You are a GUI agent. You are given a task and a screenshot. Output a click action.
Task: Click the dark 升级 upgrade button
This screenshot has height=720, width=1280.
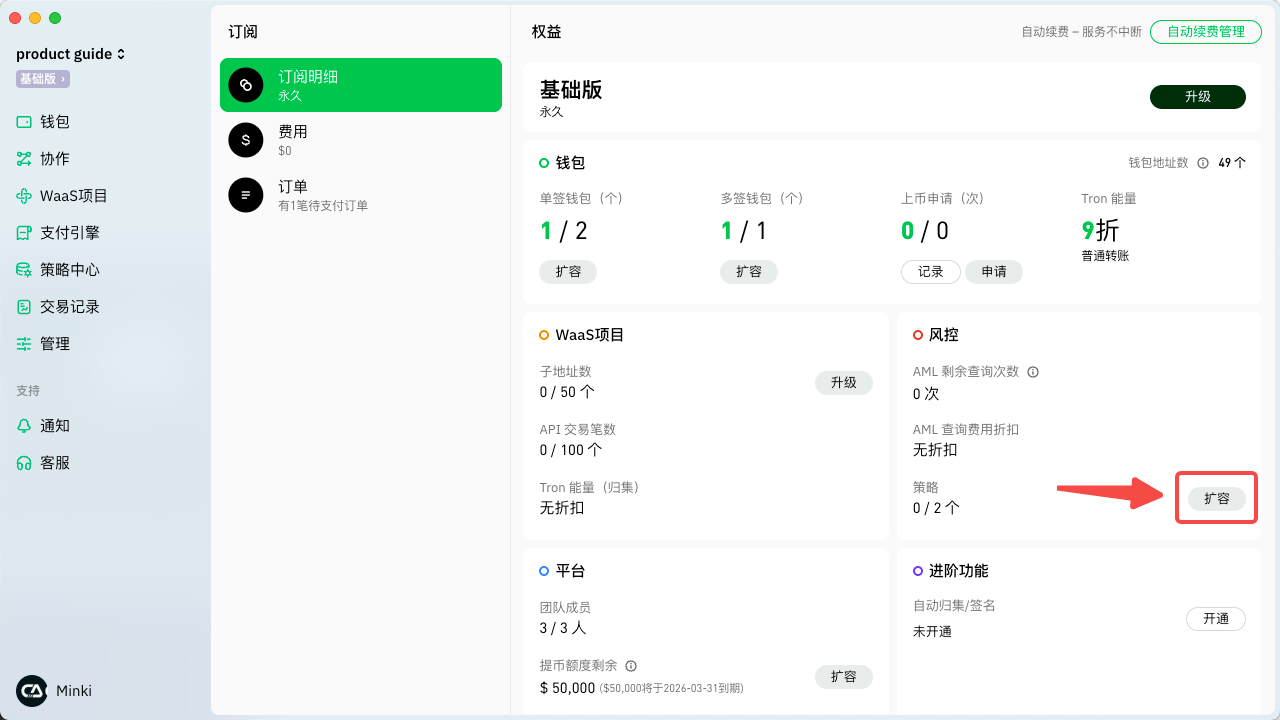1197,97
